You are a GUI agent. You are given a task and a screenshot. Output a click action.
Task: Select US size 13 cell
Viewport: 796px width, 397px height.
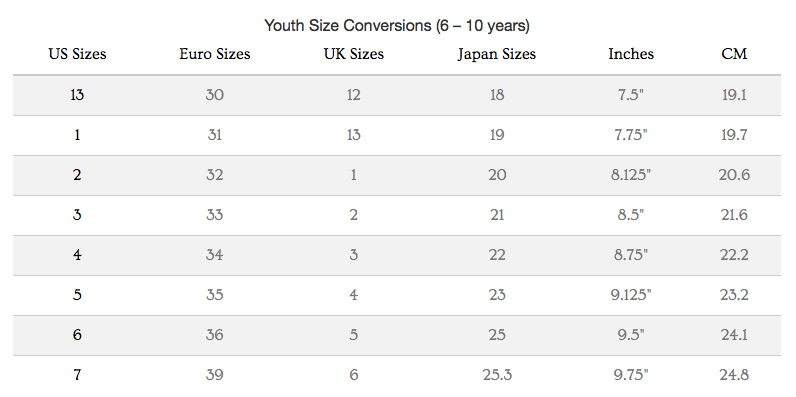click(x=77, y=95)
